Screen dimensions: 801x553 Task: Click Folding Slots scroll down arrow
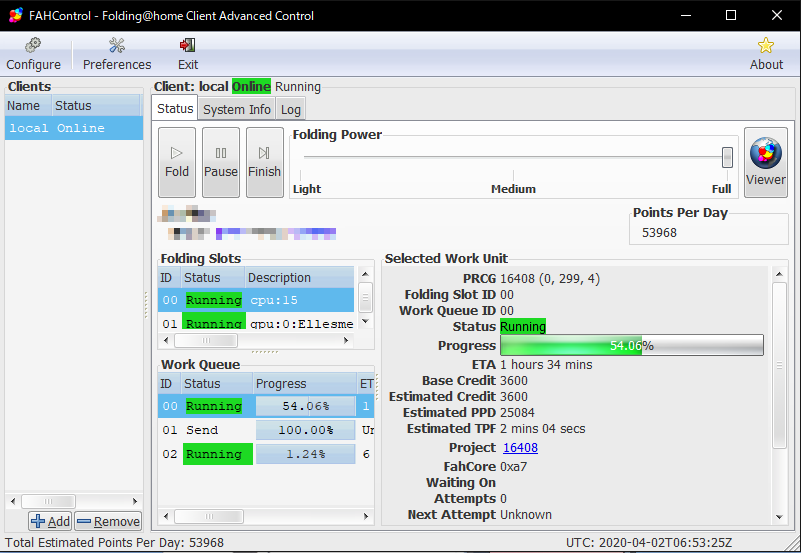[x=365, y=321]
